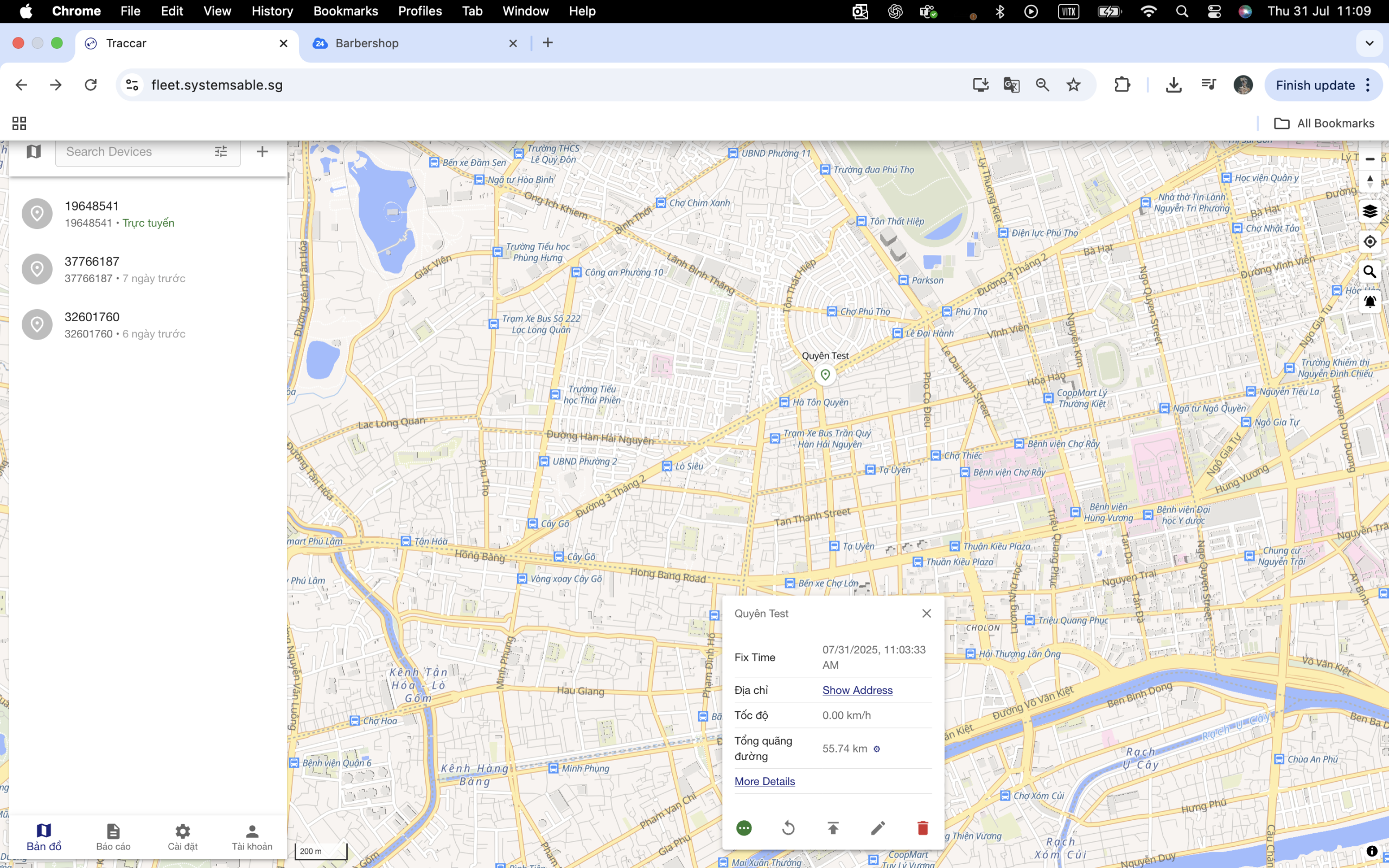The width and height of the screenshot is (1389, 868).
Task: Click the Show Address link
Action: tap(857, 690)
